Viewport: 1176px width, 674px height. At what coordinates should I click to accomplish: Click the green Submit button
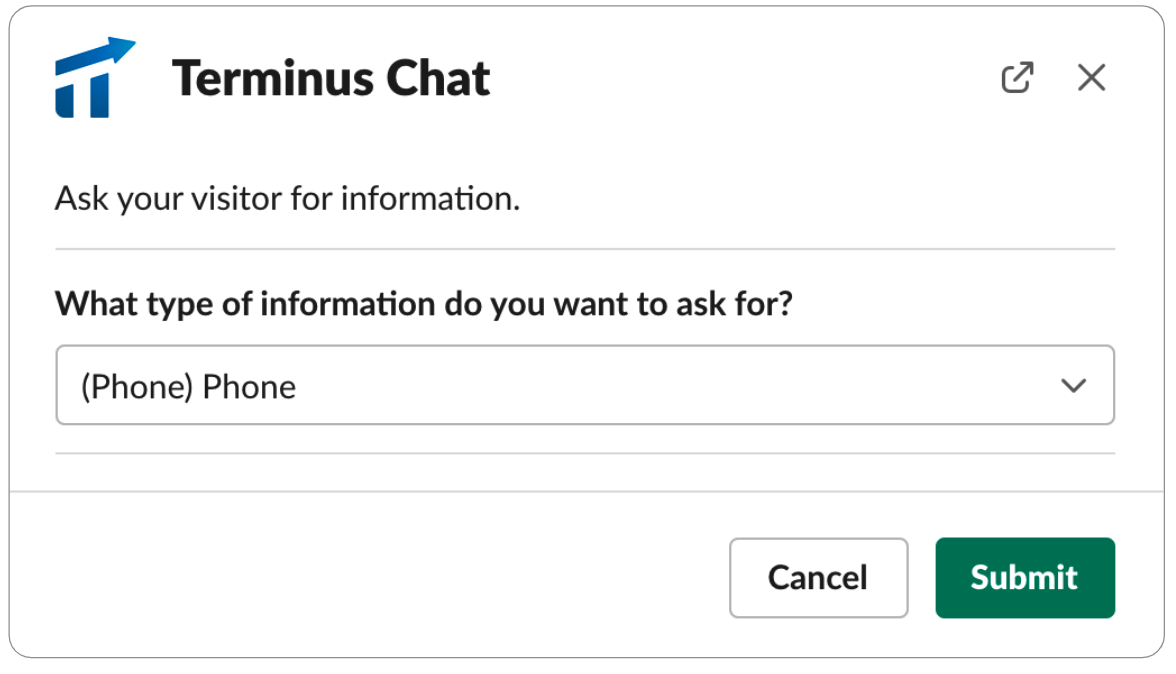click(1024, 577)
